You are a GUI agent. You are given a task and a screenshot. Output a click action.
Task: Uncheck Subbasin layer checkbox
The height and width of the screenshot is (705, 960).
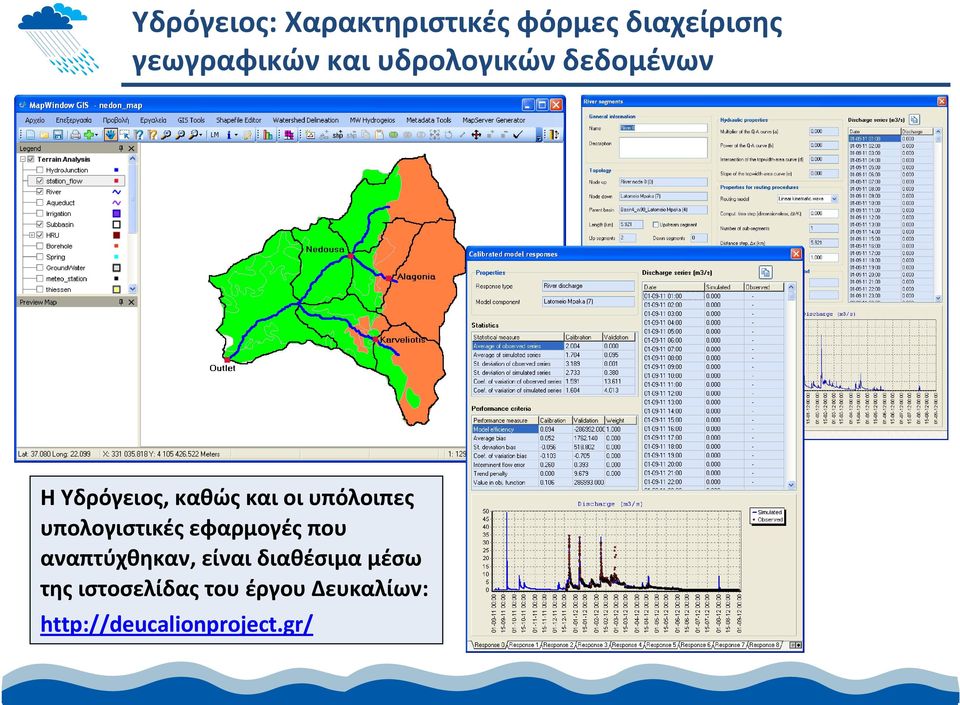(40, 225)
